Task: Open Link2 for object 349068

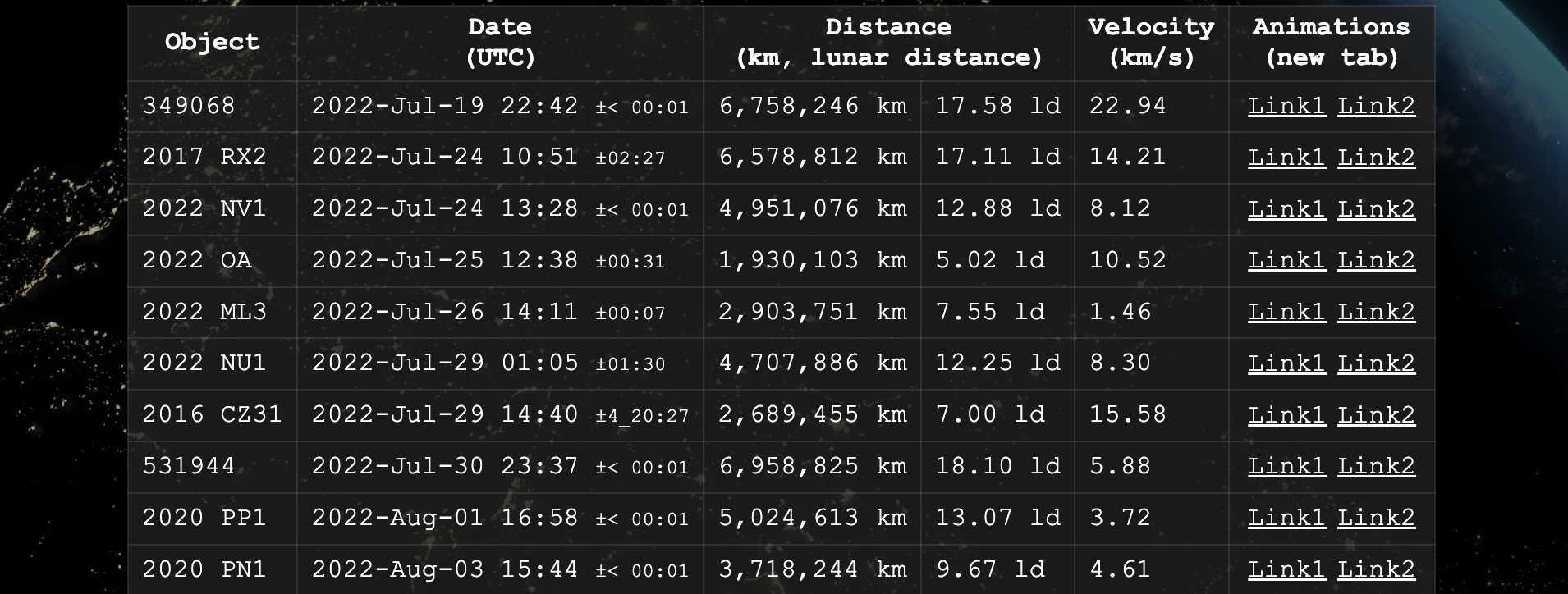Action: click(1376, 106)
